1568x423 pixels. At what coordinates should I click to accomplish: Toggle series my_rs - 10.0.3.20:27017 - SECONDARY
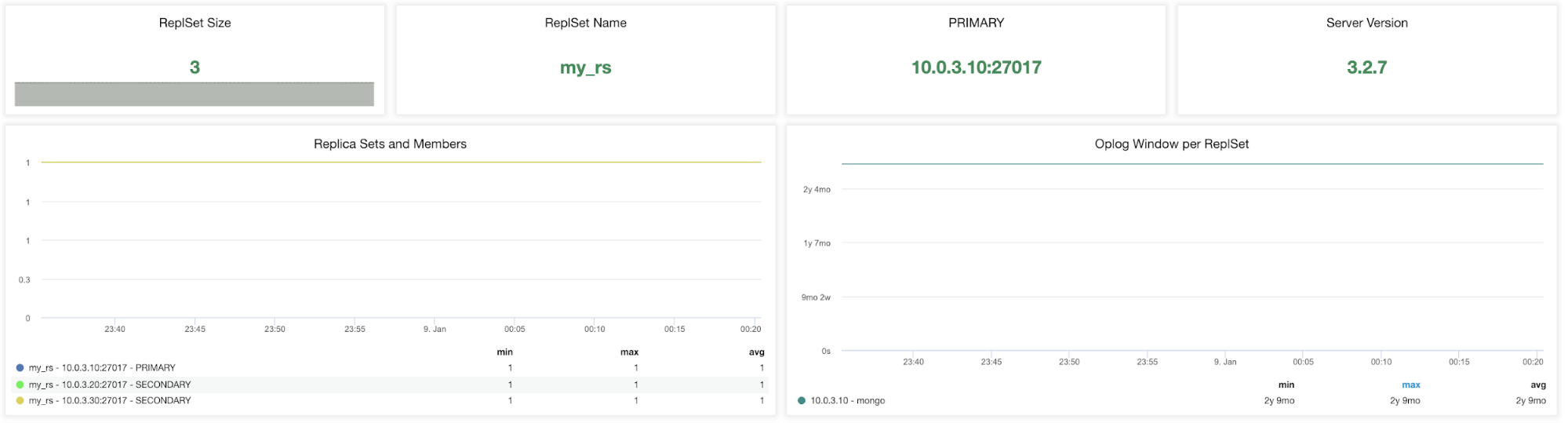(x=110, y=385)
